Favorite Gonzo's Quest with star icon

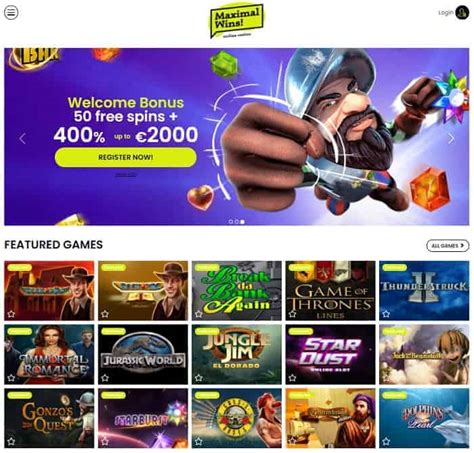click(x=11, y=442)
